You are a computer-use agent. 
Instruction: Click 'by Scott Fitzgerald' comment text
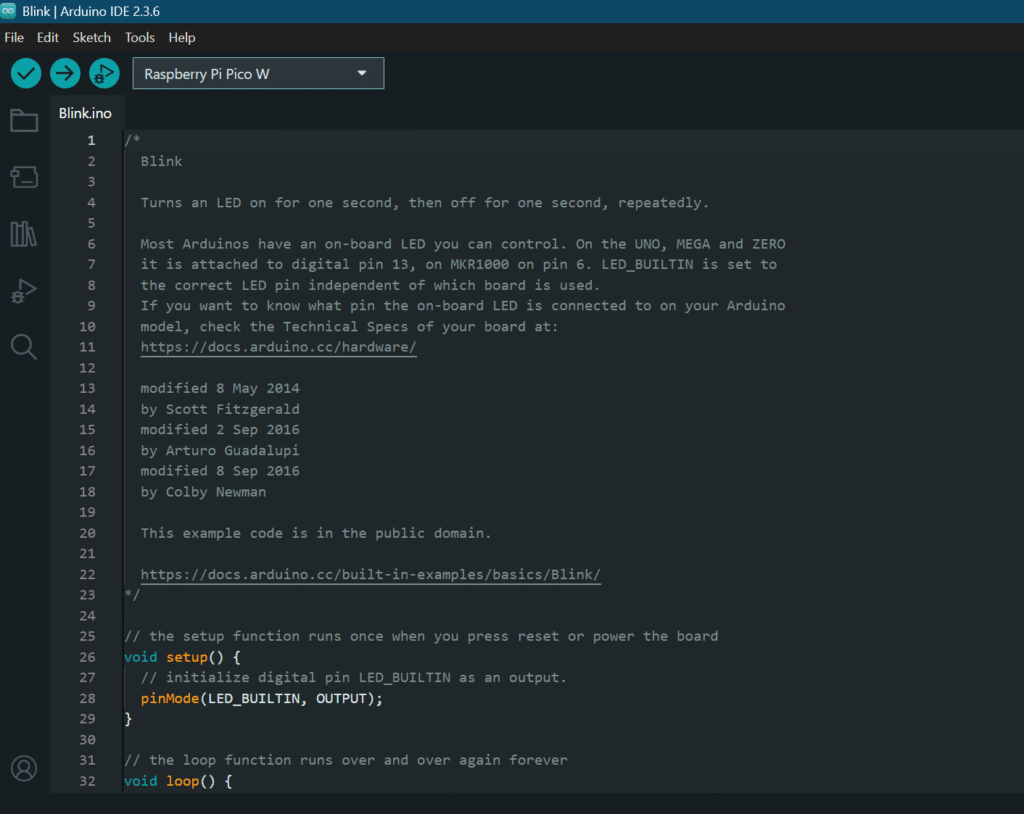point(220,409)
